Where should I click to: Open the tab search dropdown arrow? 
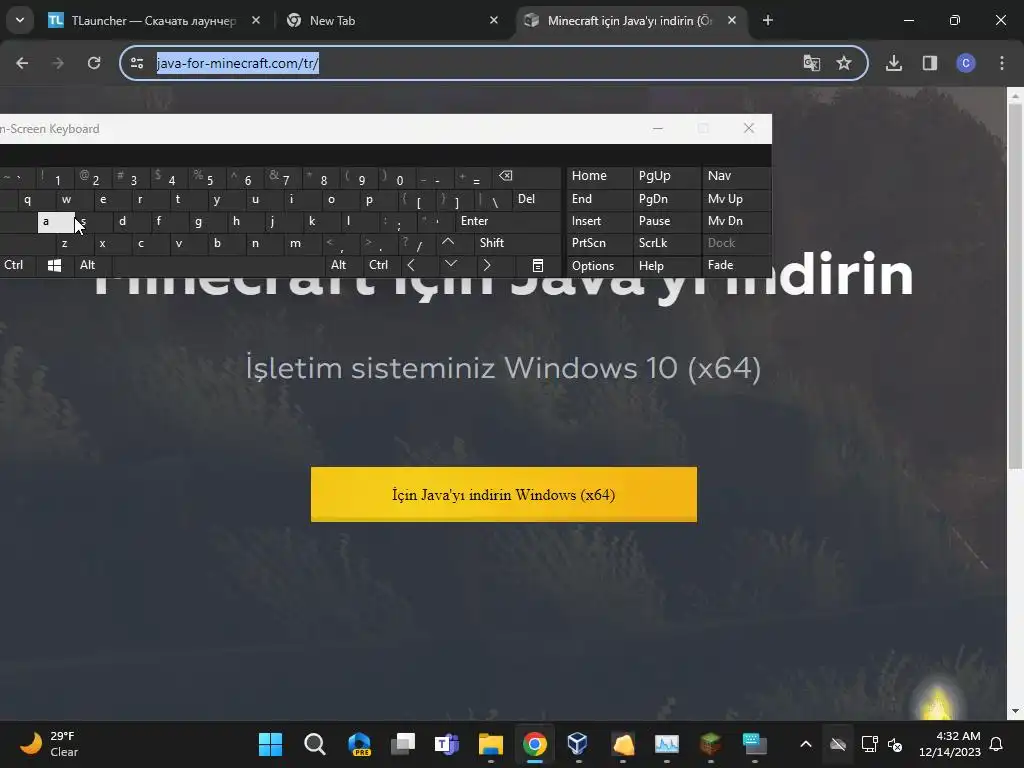[20, 20]
